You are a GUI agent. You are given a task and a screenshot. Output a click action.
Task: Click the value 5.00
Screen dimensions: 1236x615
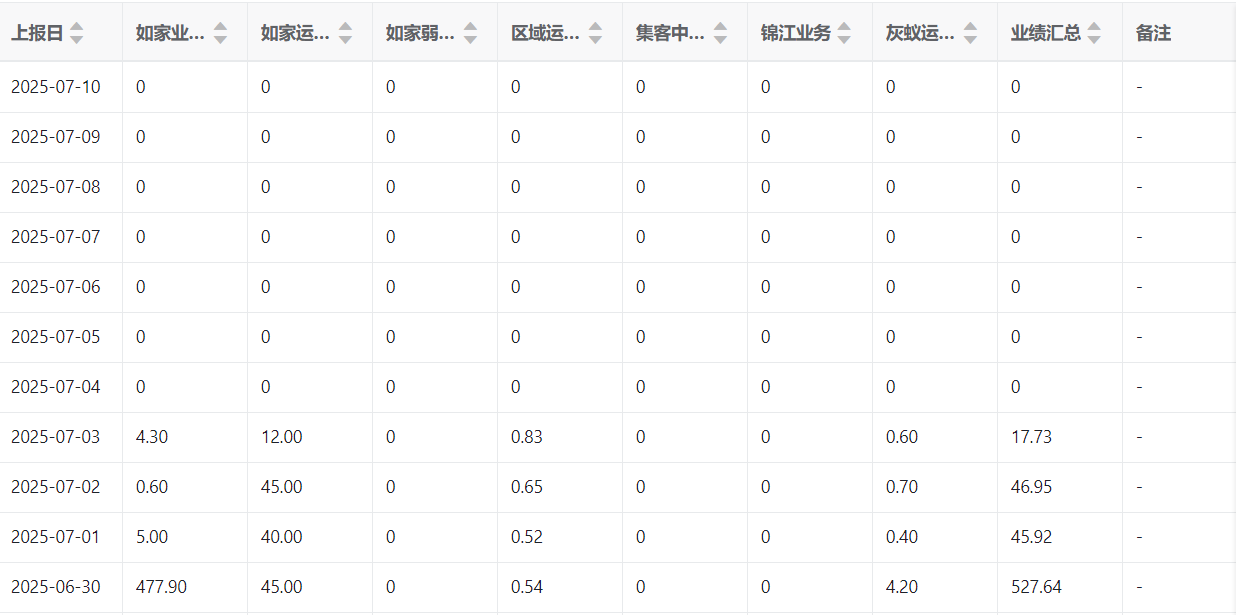[x=152, y=537]
